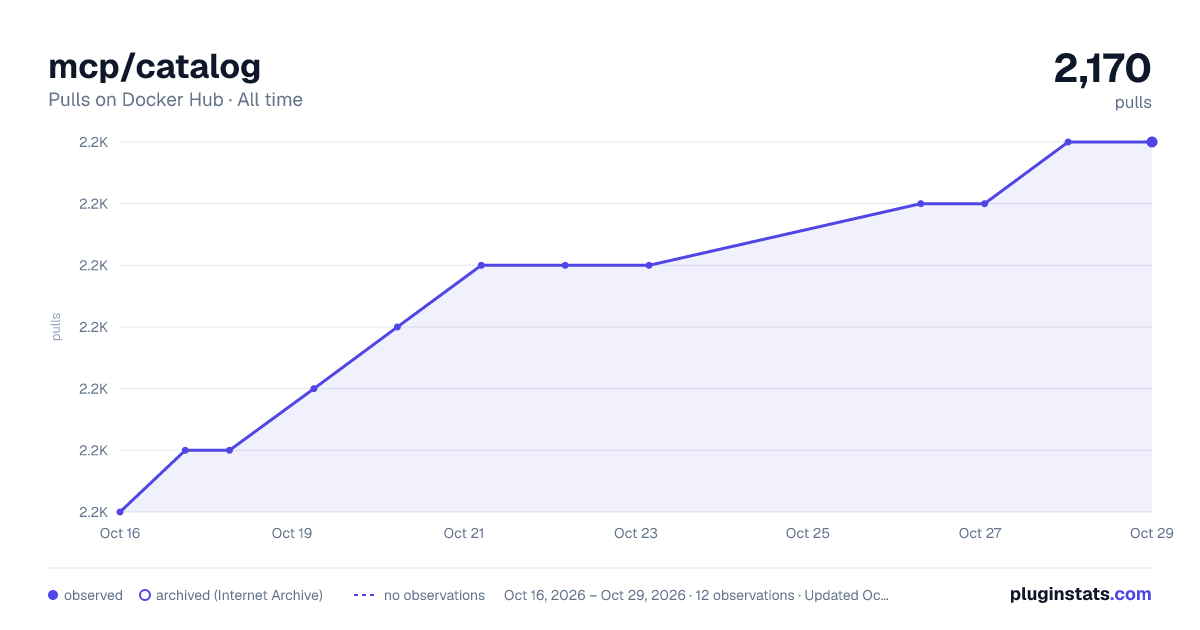Screen dimensions: 1200x630
Task: Click the 'Oct 25' x-axis label
Action: pyautogui.click(x=808, y=533)
